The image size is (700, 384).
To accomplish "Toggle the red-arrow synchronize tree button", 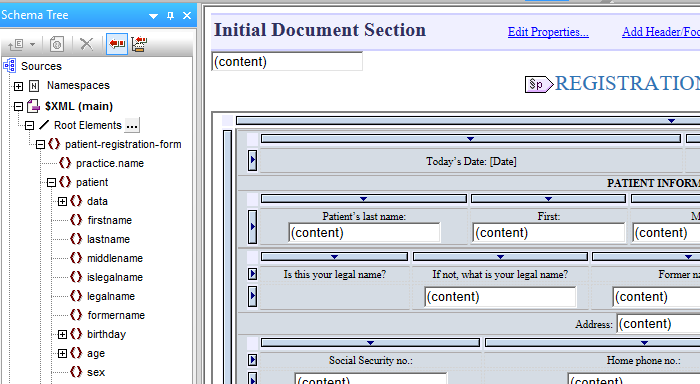I will click(117, 44).
